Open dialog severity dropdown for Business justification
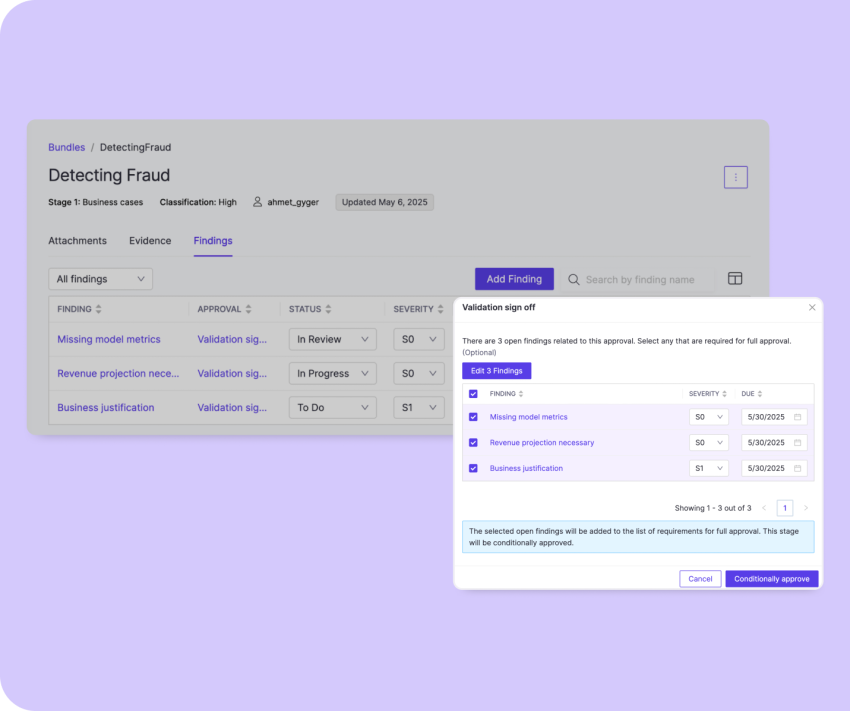Viewport: 850px width, 711px height. (x=709, y=468)
